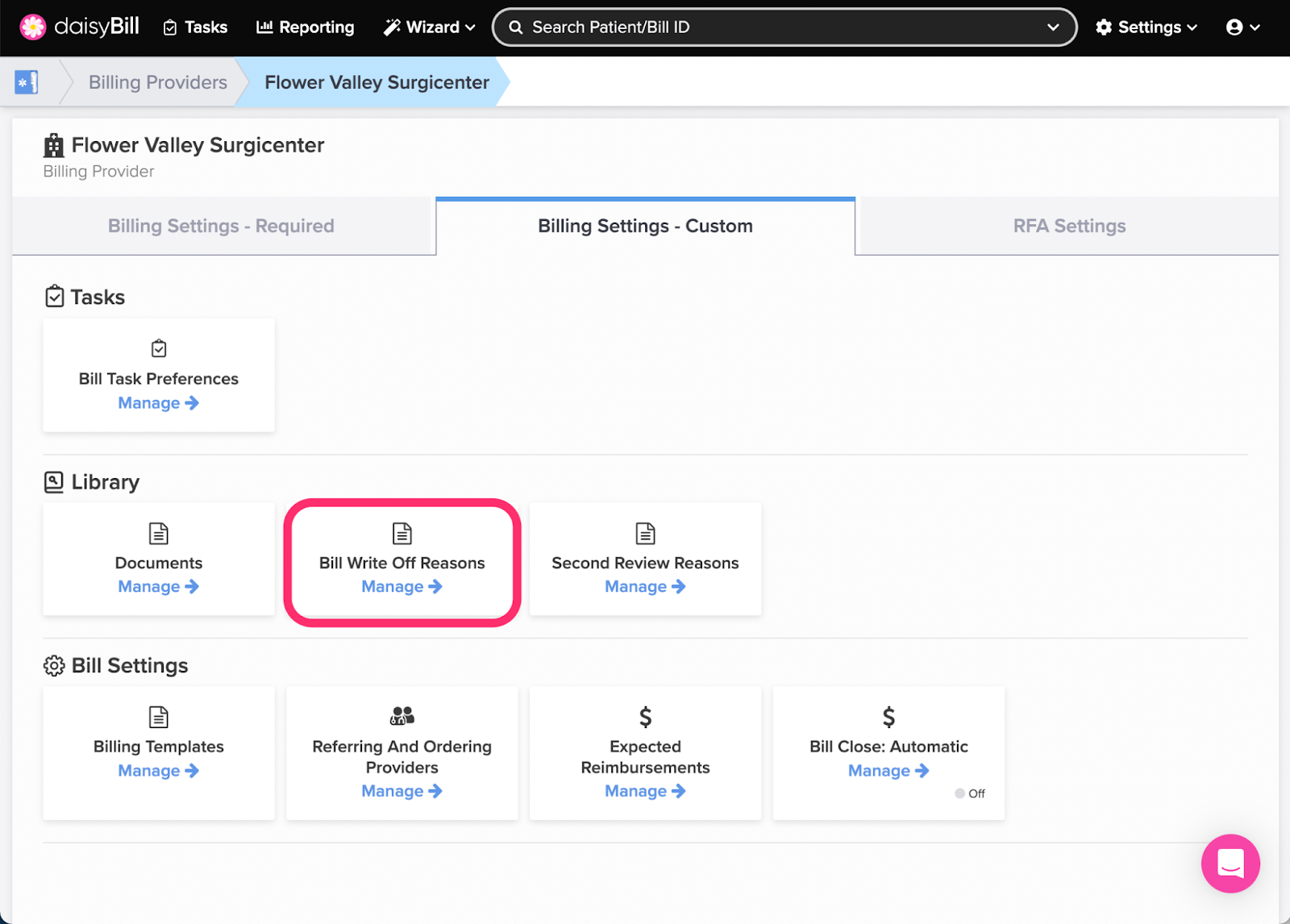Go to Billing Providers breadcrumb
Image resolution: width=1290 pixels, height=924 pixels.
pyautogui.click(x=158, y=82)
